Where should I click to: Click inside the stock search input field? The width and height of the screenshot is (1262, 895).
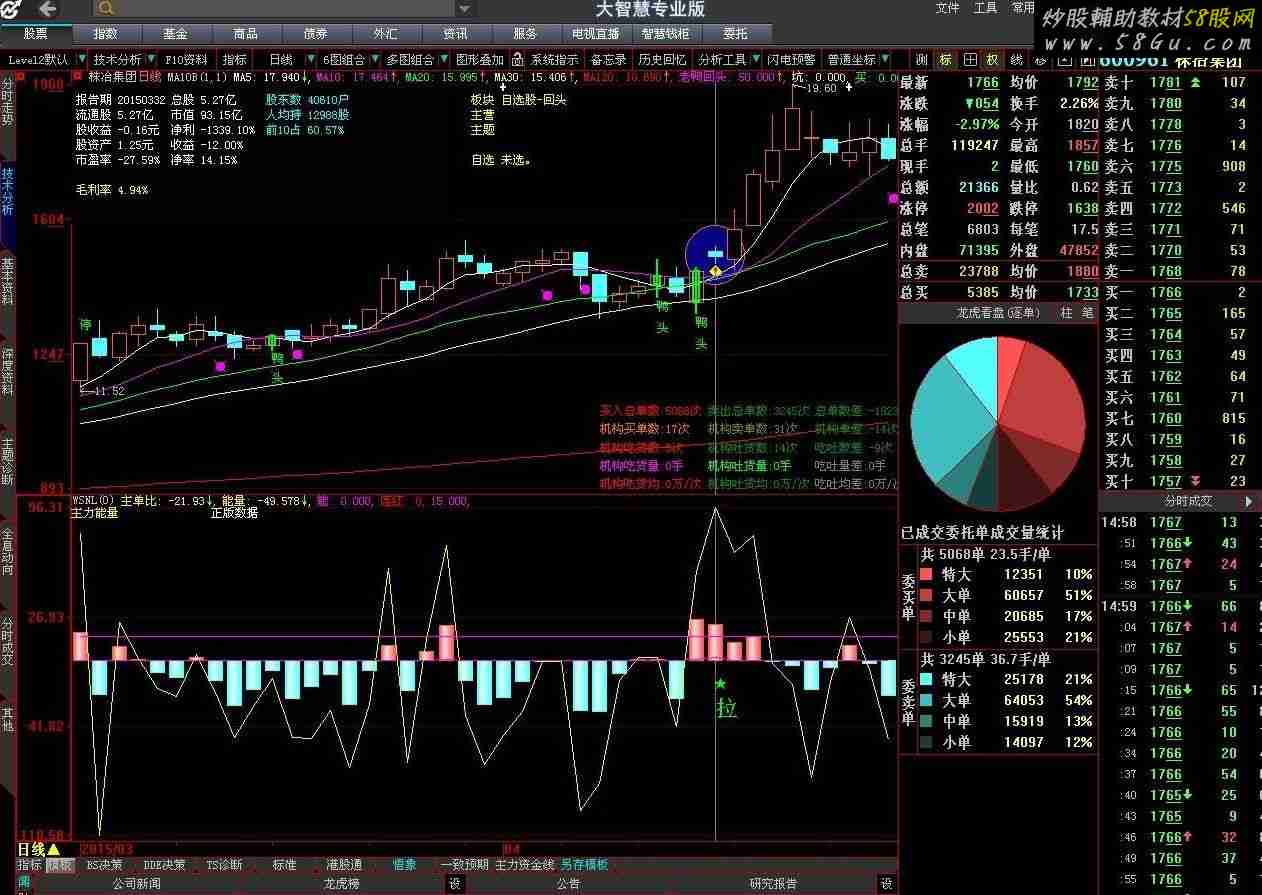click(x=285, y=9)
